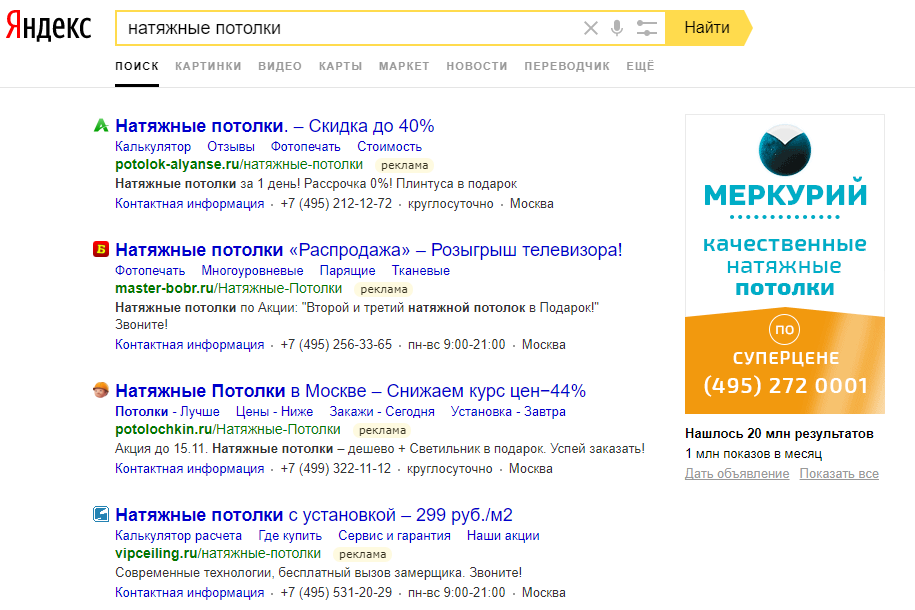This screenshot has width=915, height=610.
Task: Click the master-bobr.ru URL
Action: pos(228,288)
